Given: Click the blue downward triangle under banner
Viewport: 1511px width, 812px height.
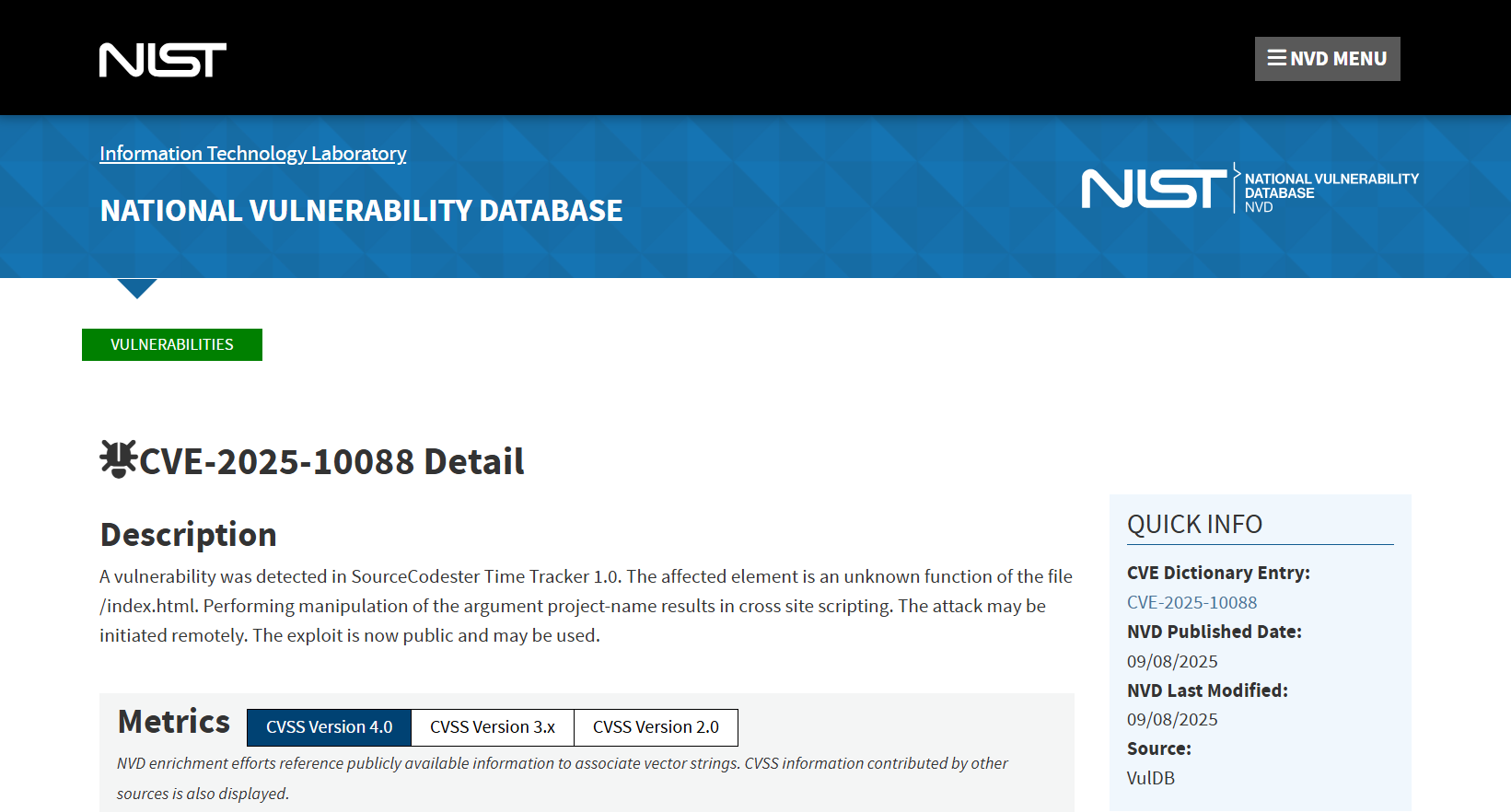Looking at the screenshot, I should click(137, 288).
